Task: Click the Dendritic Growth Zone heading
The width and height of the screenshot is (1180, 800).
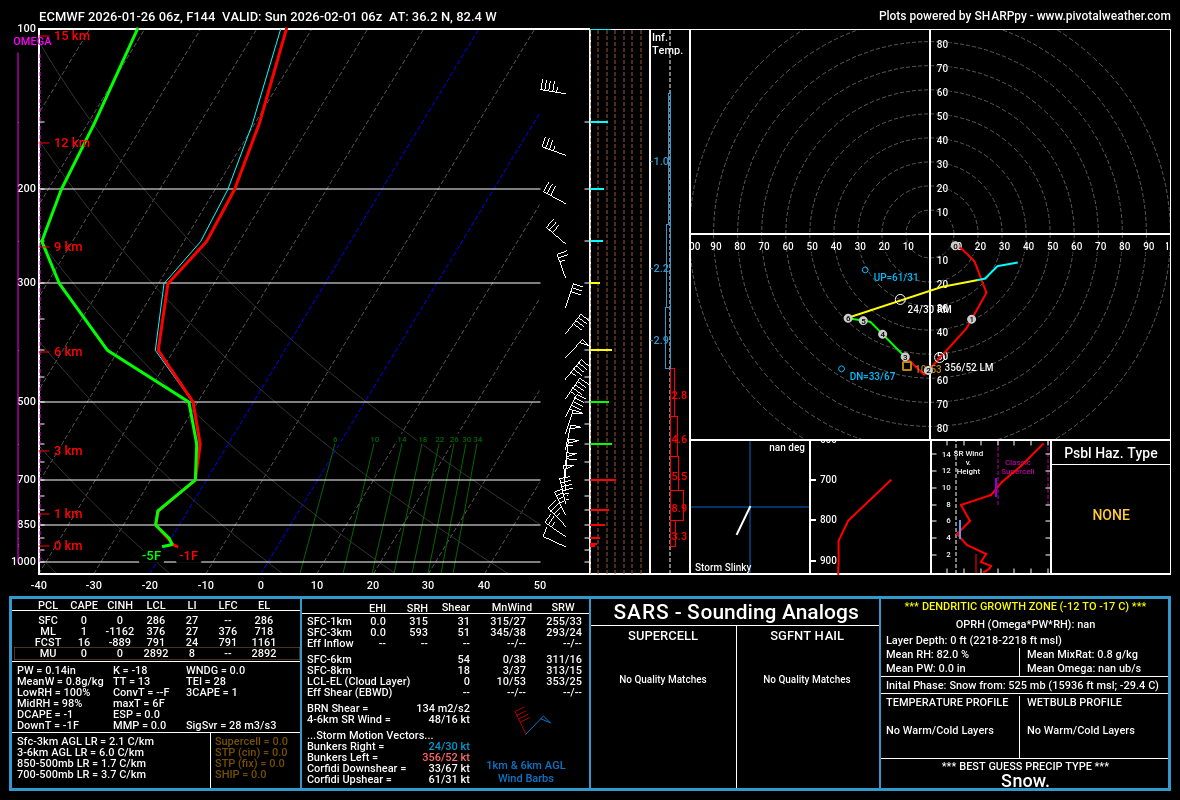Action: tap(1025, 606)
